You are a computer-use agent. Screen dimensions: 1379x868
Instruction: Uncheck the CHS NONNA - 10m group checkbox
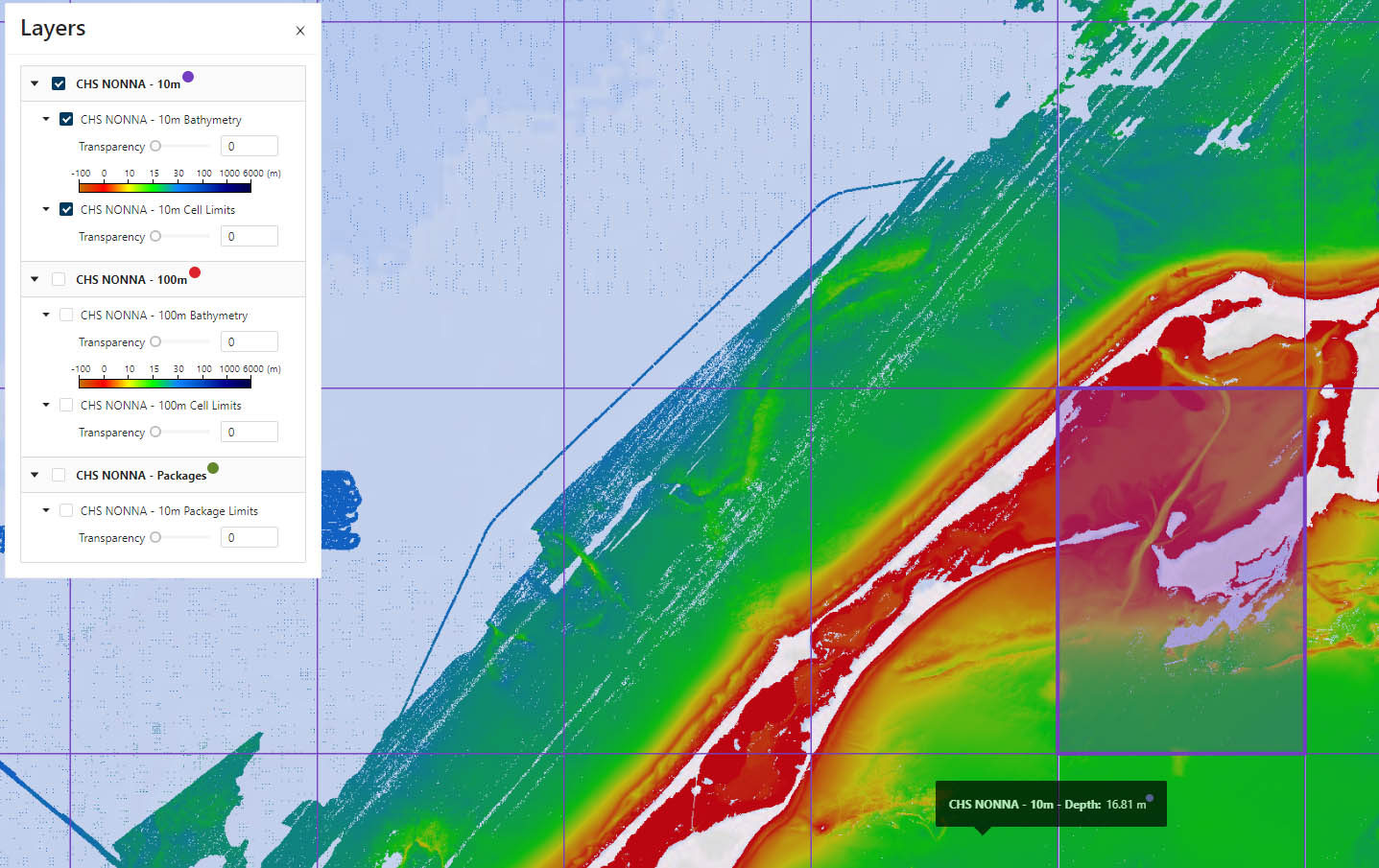pyautogui.click(x=59, y=83)
